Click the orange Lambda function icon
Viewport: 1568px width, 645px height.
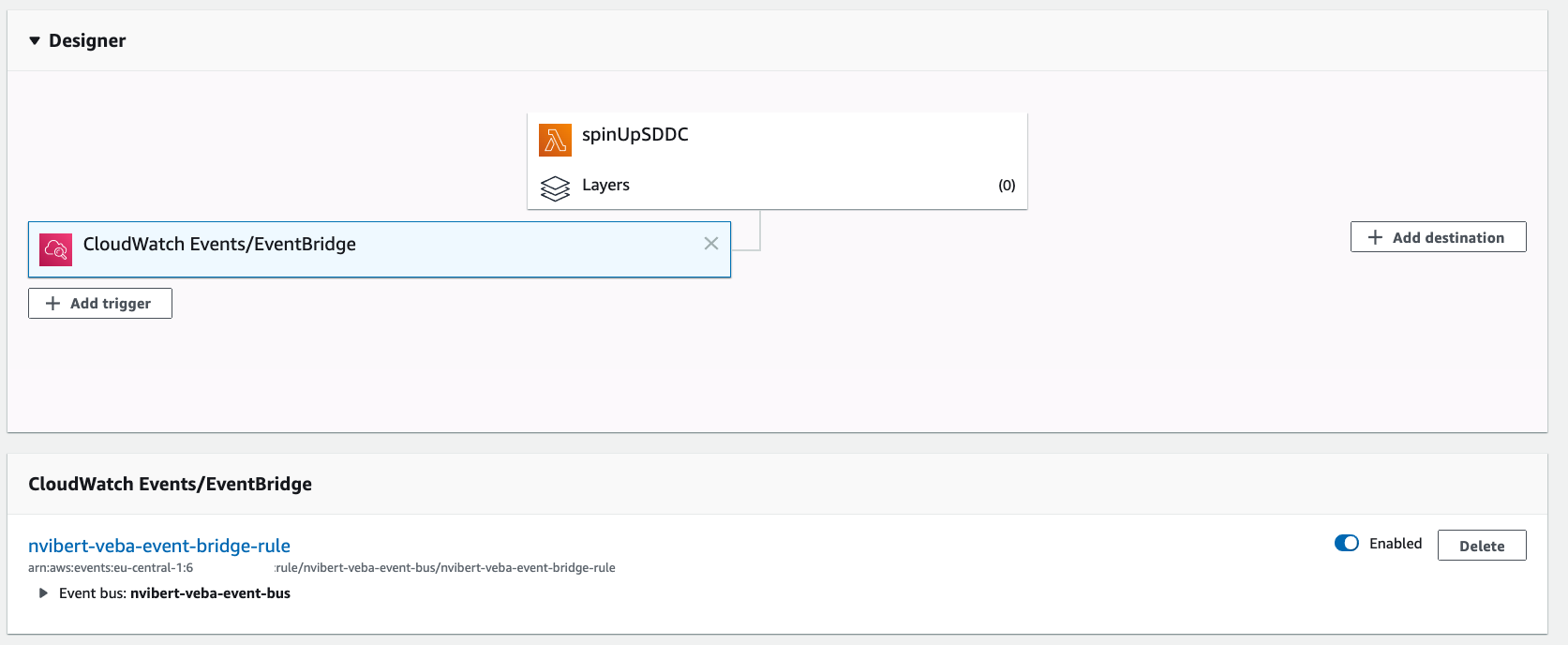coord(555,140)
